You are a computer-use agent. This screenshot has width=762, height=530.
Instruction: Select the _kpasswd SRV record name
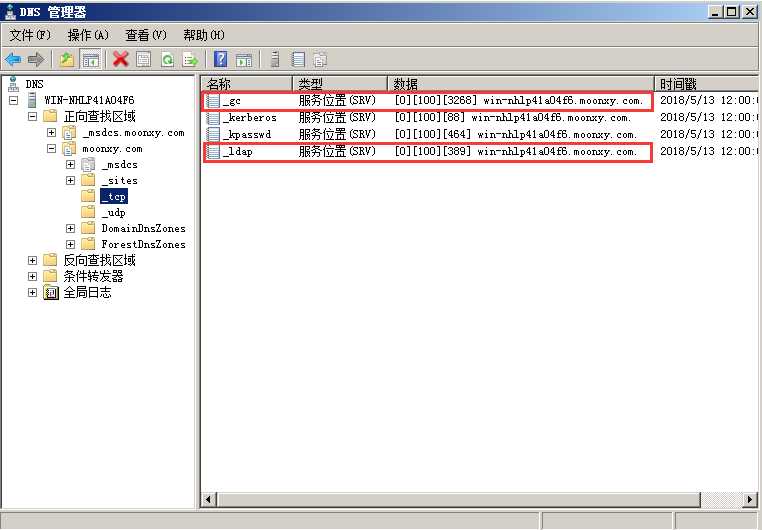tap(247, 135)
